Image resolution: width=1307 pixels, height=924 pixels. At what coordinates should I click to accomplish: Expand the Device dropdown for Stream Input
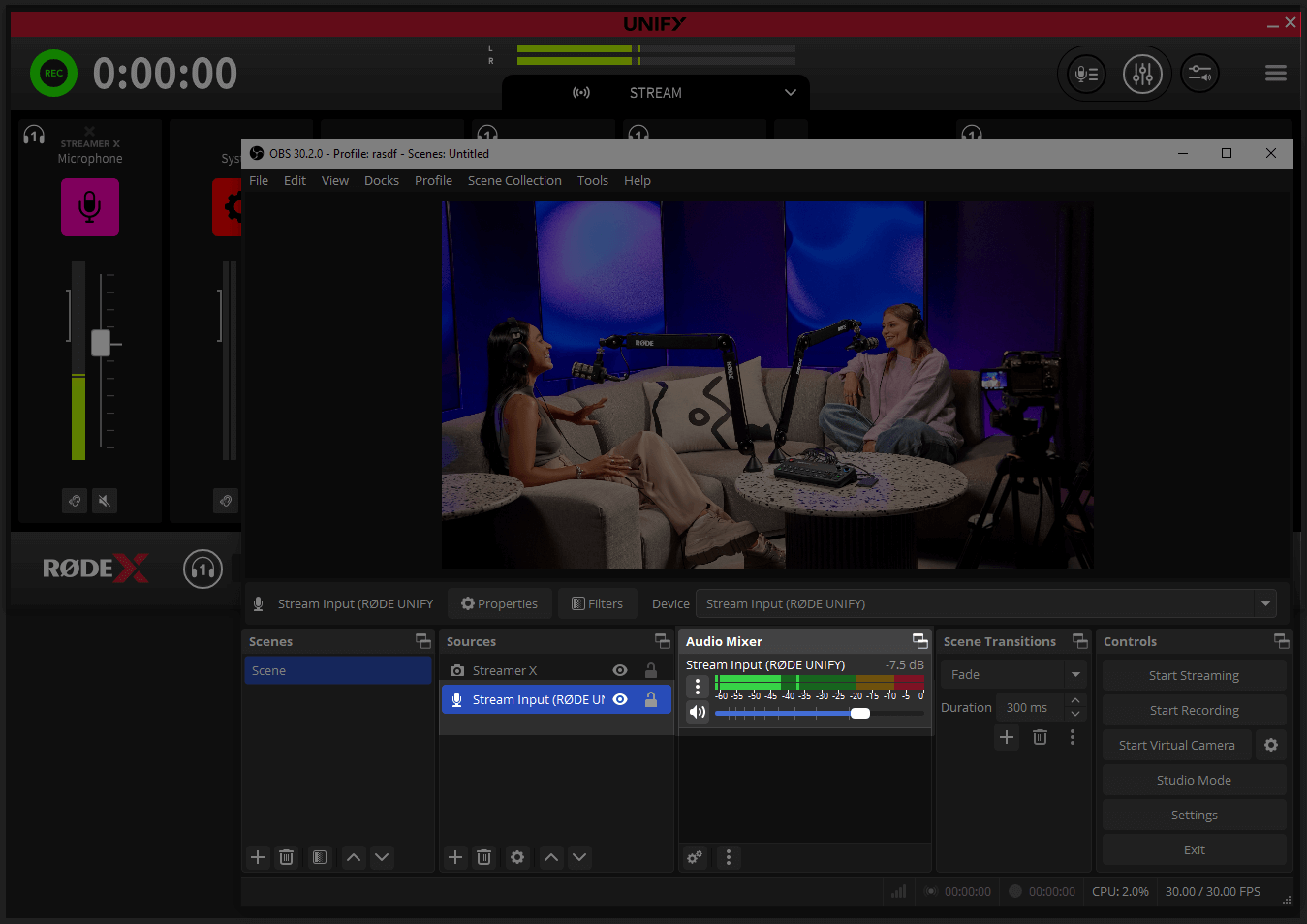pyautogui.click(x=1265, y=603)
